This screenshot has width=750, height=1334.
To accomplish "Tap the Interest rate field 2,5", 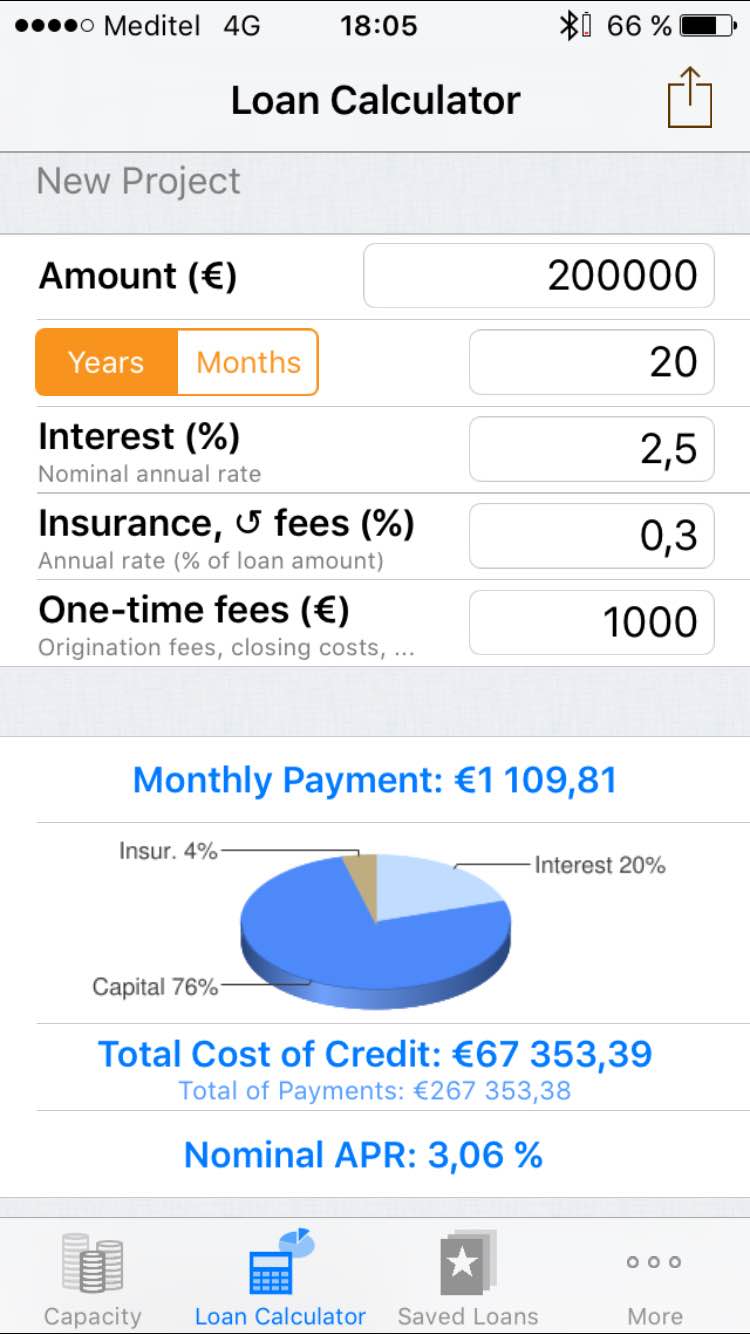I will click(591, 449).
